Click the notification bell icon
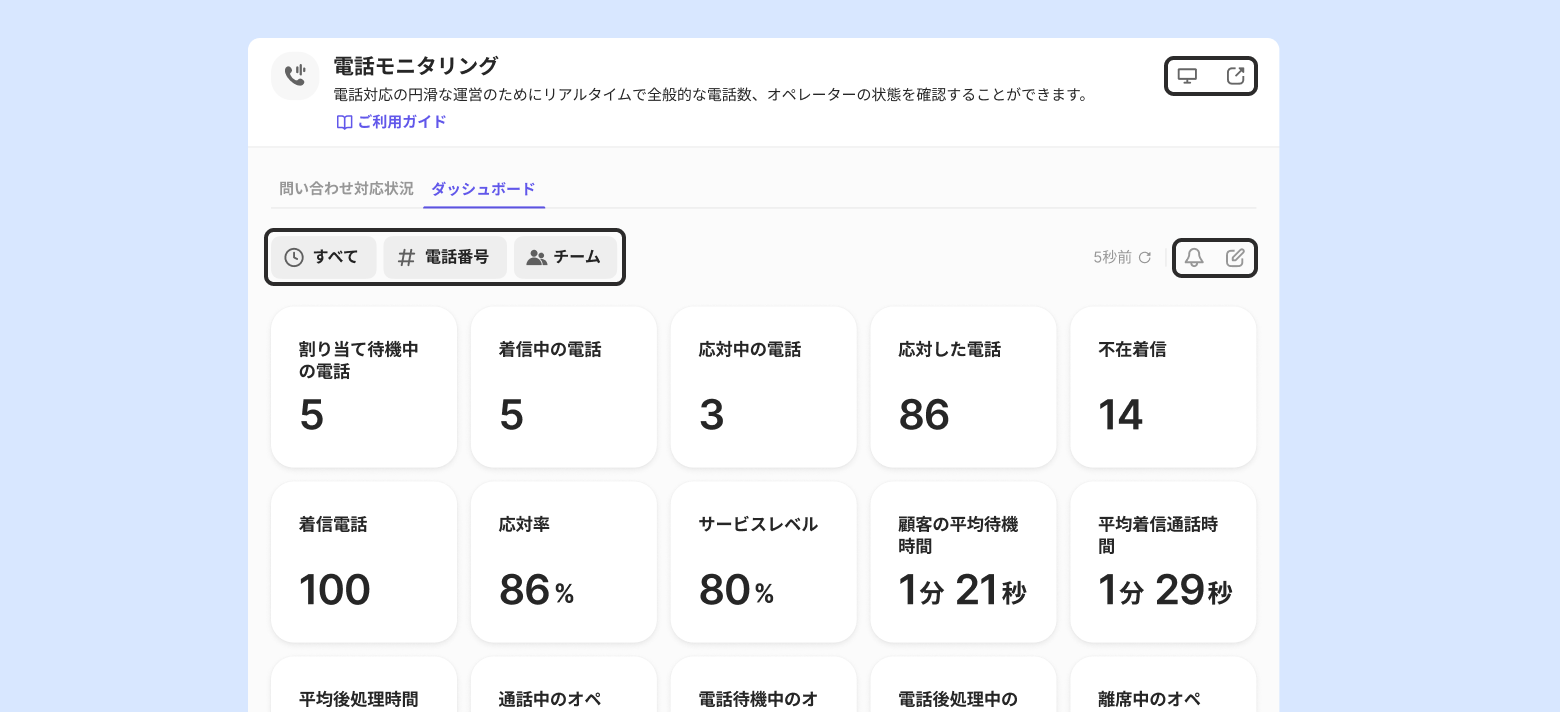 click(x=1194, y=258)
